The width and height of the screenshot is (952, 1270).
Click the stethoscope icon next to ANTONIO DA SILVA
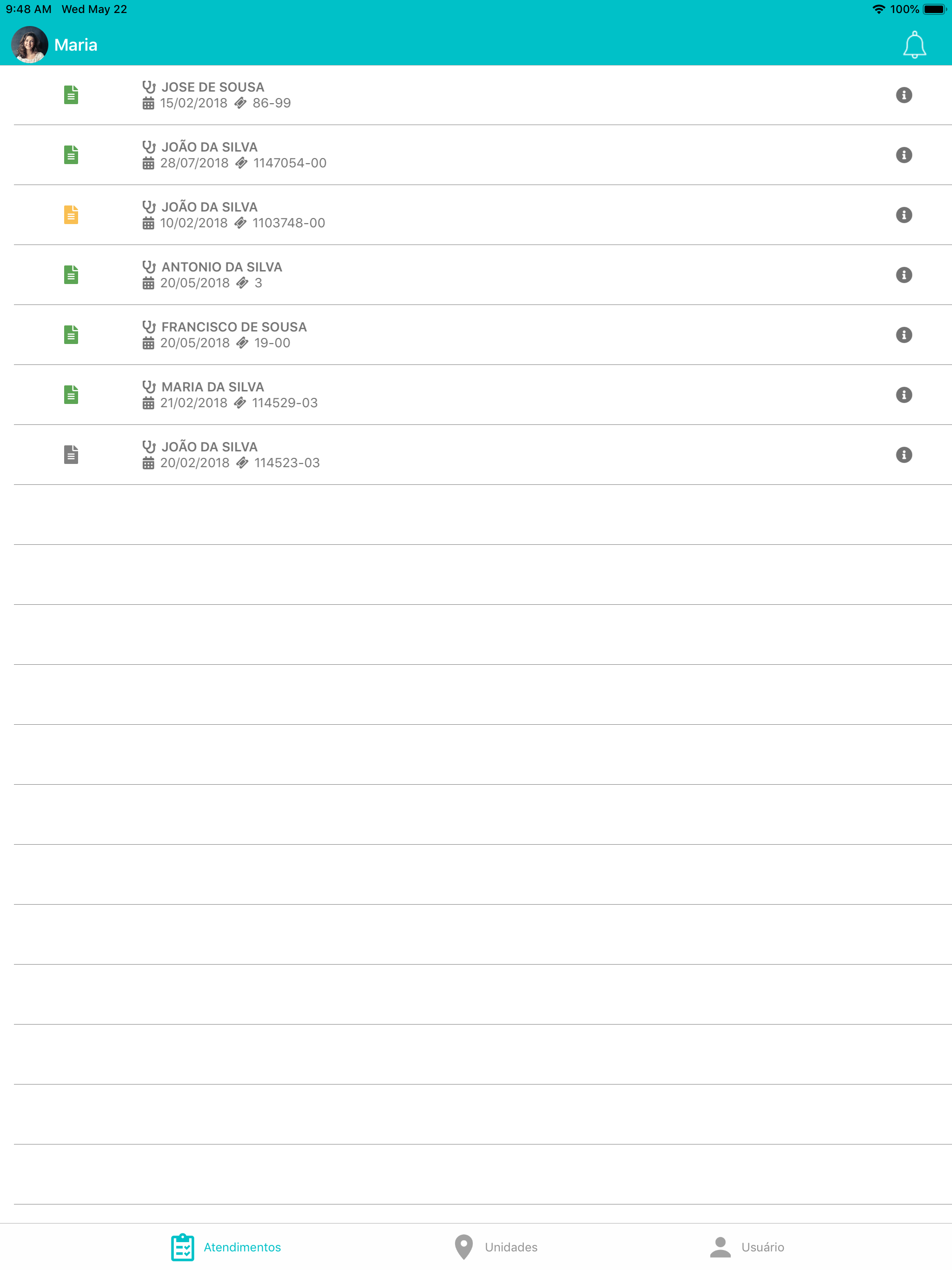tap(149, 265)
